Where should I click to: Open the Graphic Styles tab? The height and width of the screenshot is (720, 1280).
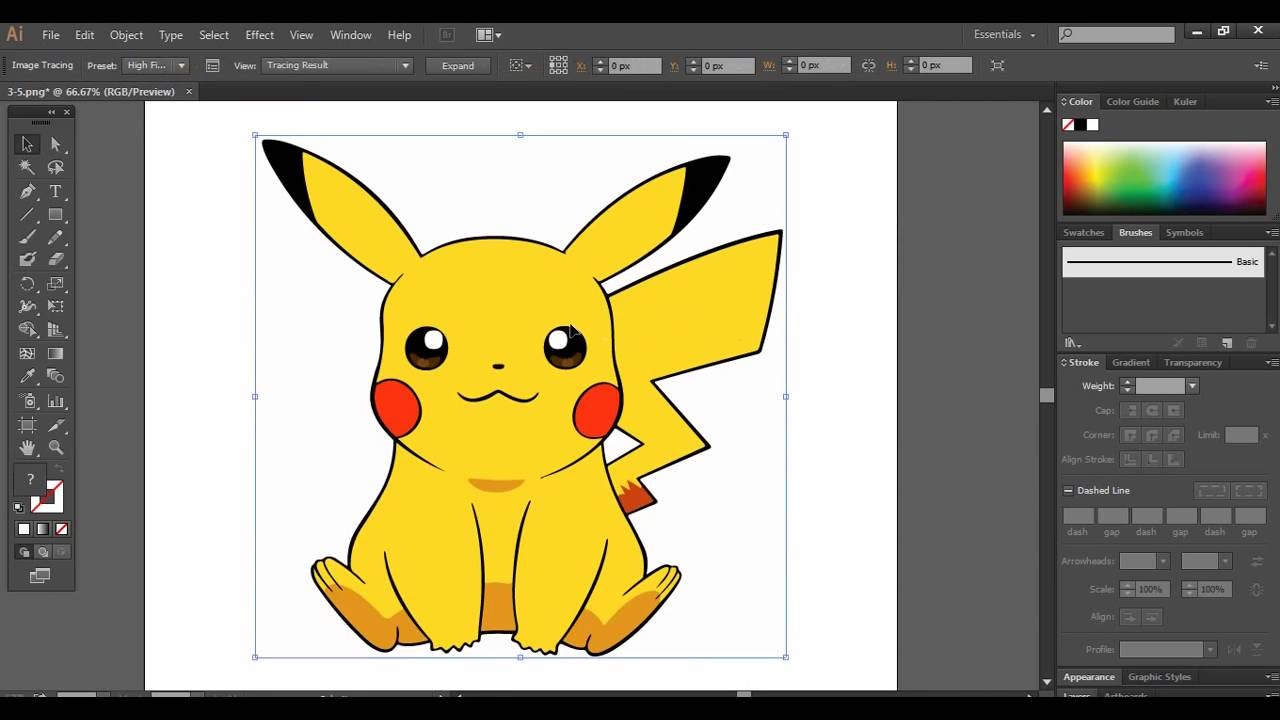pyautogui.click(x=1159, y=677)
